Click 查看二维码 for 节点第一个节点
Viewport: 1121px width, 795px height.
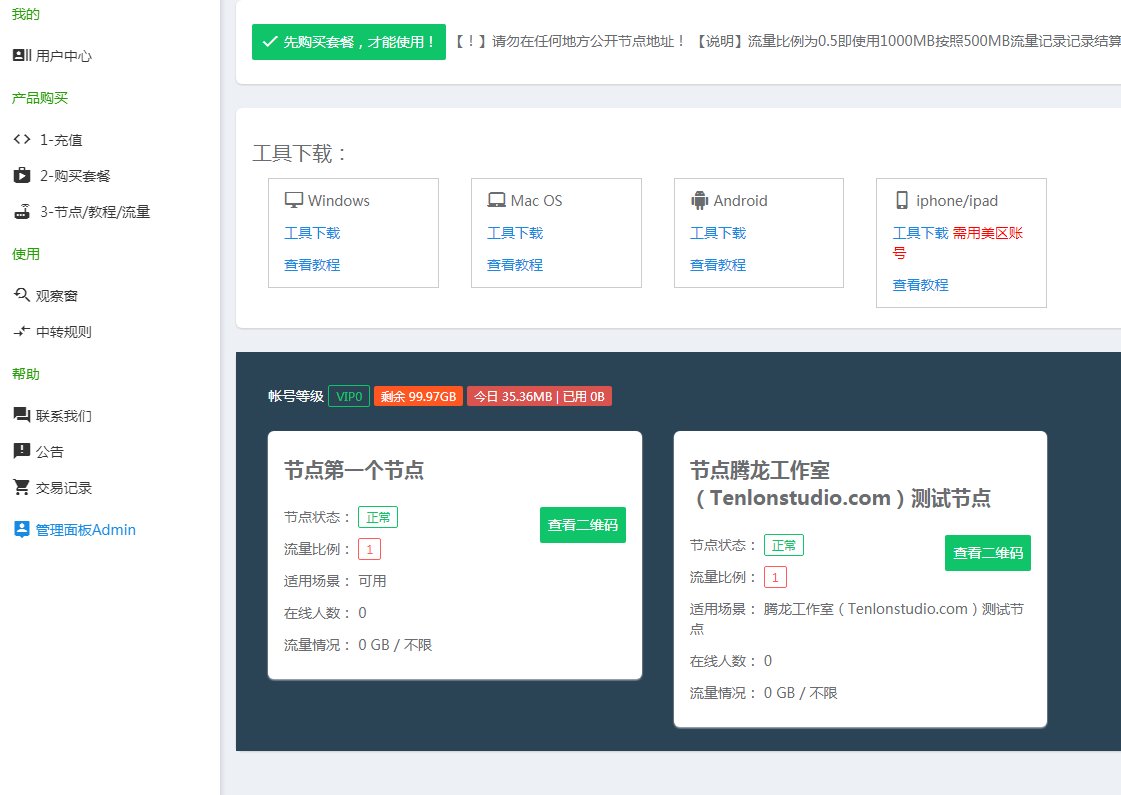click(583, 524)
